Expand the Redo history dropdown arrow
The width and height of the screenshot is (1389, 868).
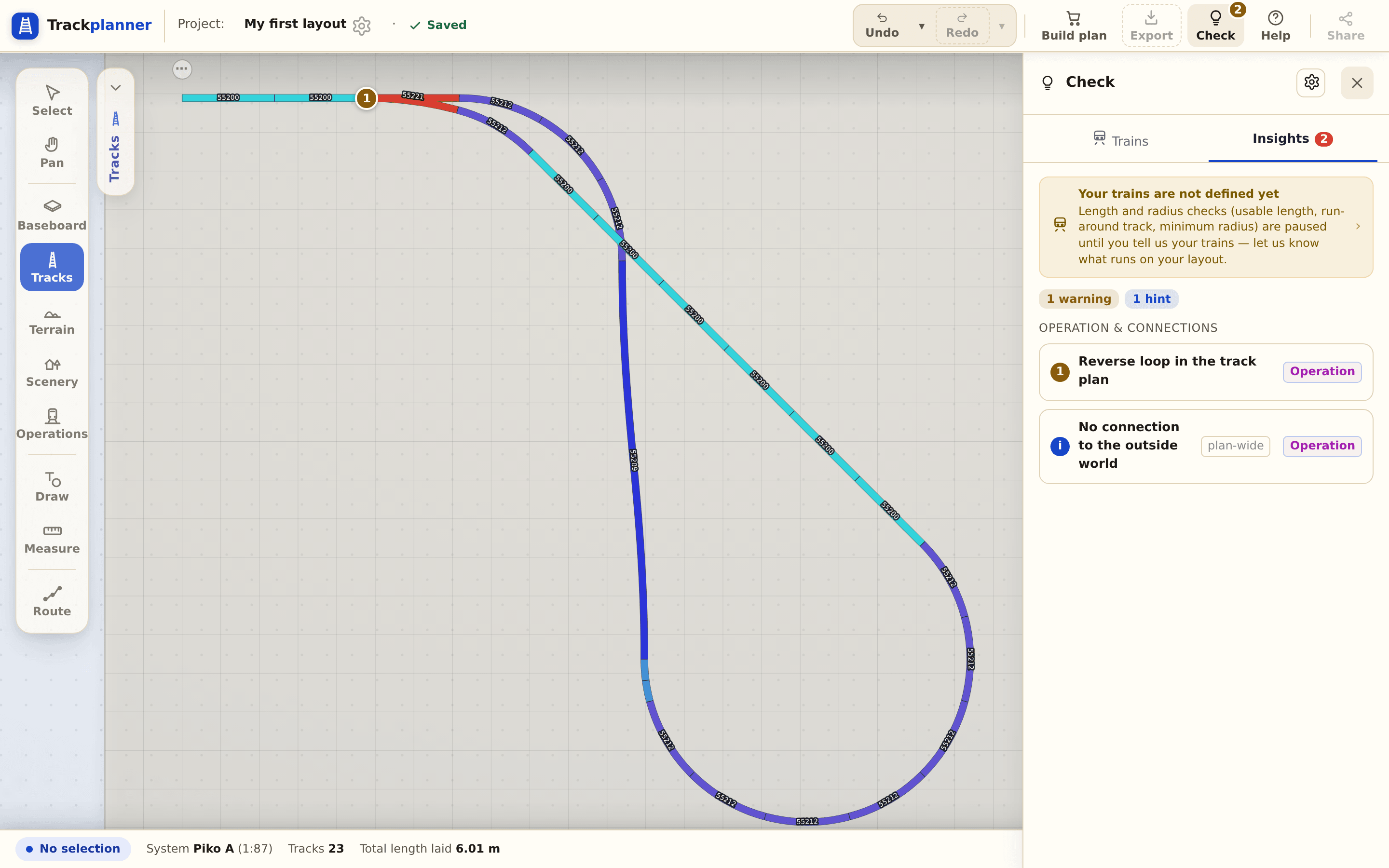pos(1002,26)
